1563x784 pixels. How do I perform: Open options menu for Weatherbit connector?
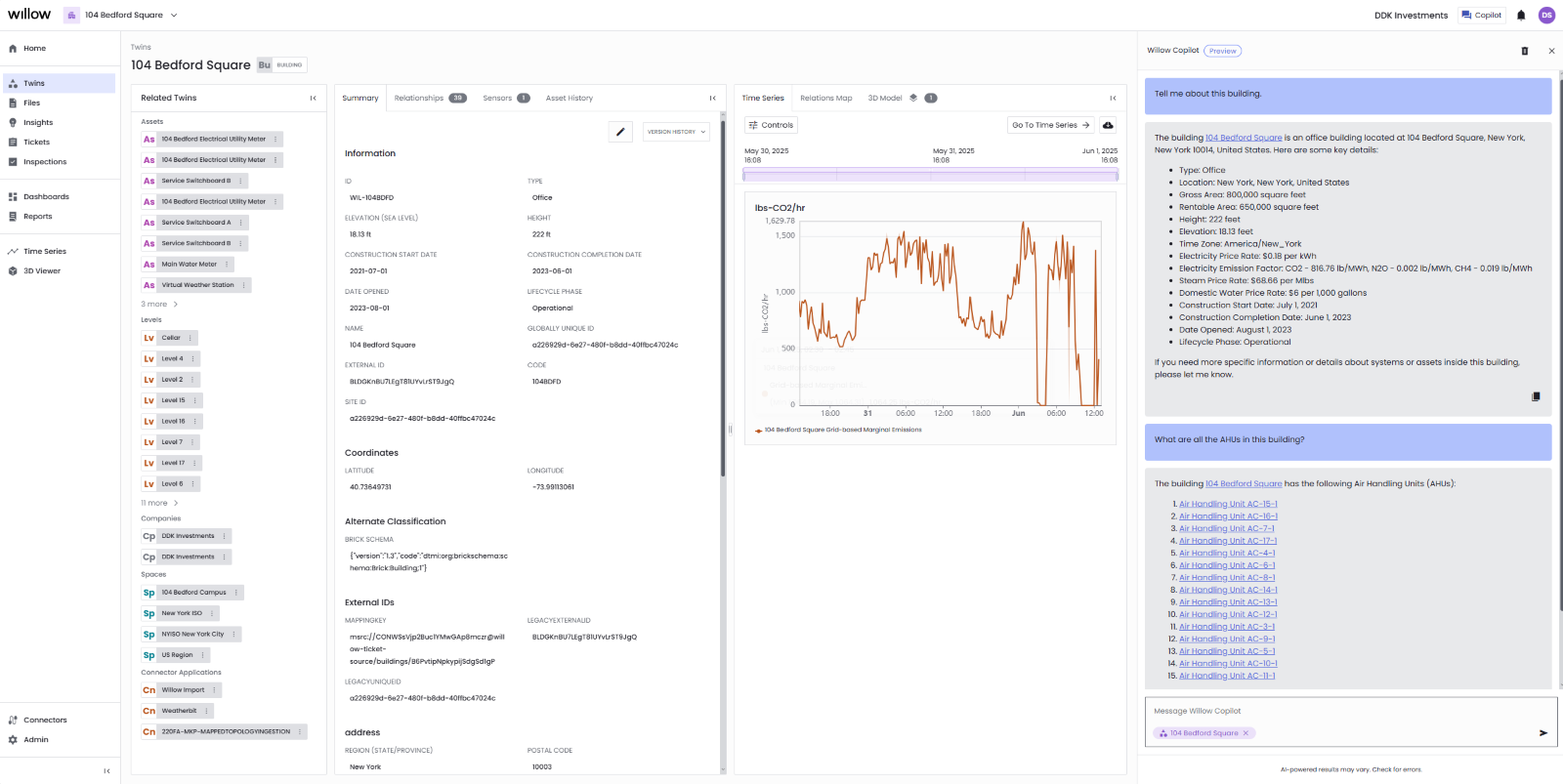pos(206,711)
